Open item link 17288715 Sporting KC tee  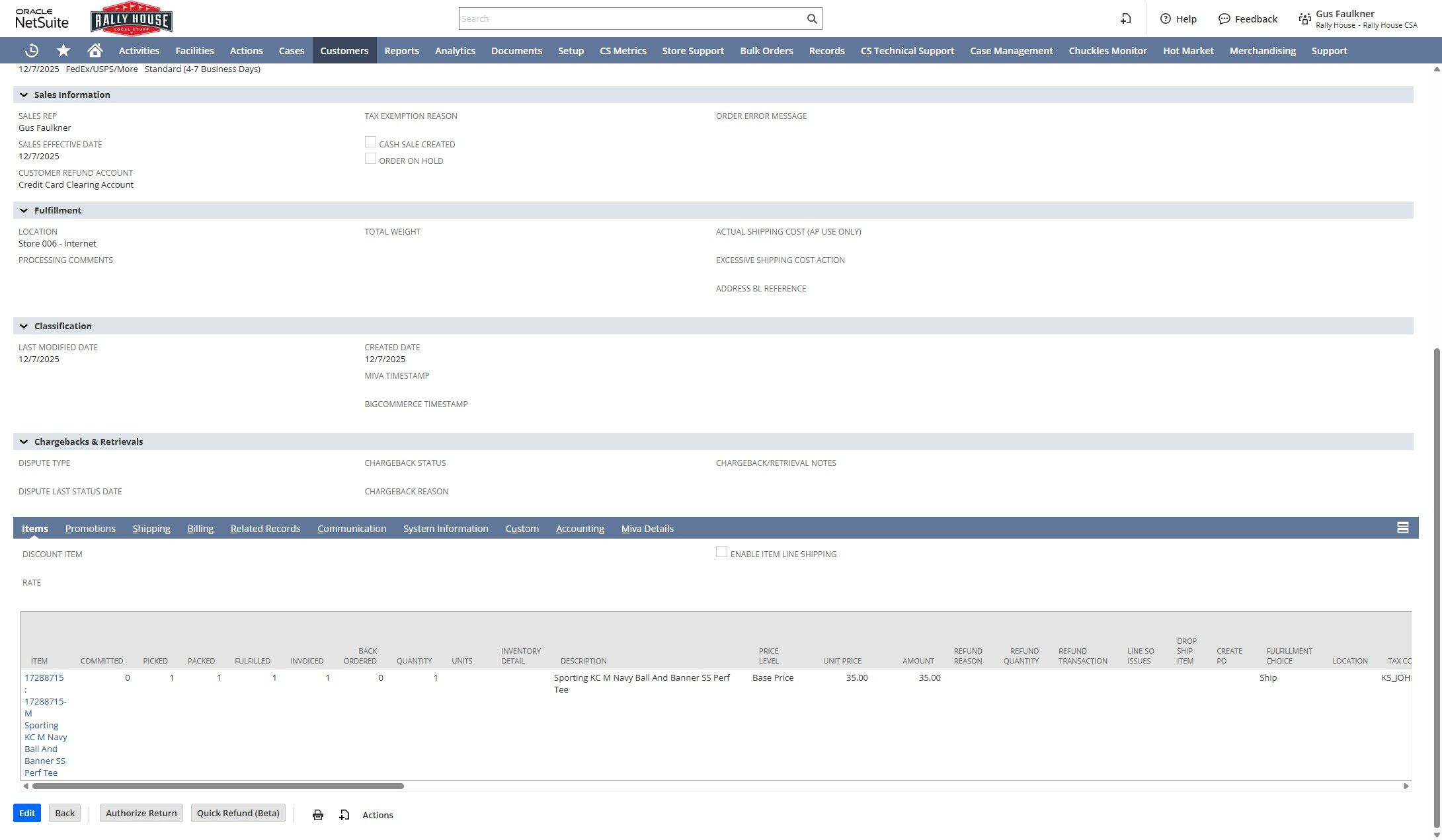[x=46, y=725]
